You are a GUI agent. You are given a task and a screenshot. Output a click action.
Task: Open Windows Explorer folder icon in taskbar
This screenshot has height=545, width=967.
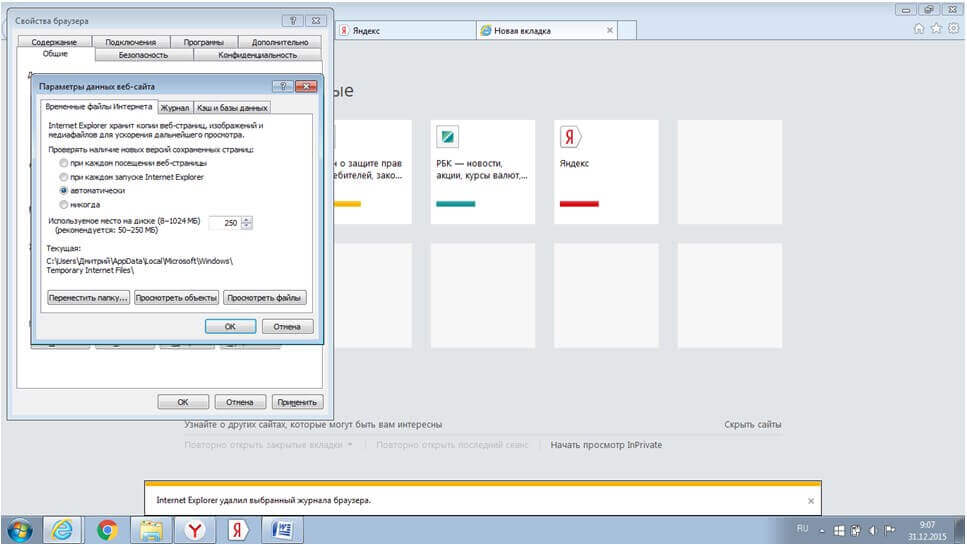(x=151, y=529)
